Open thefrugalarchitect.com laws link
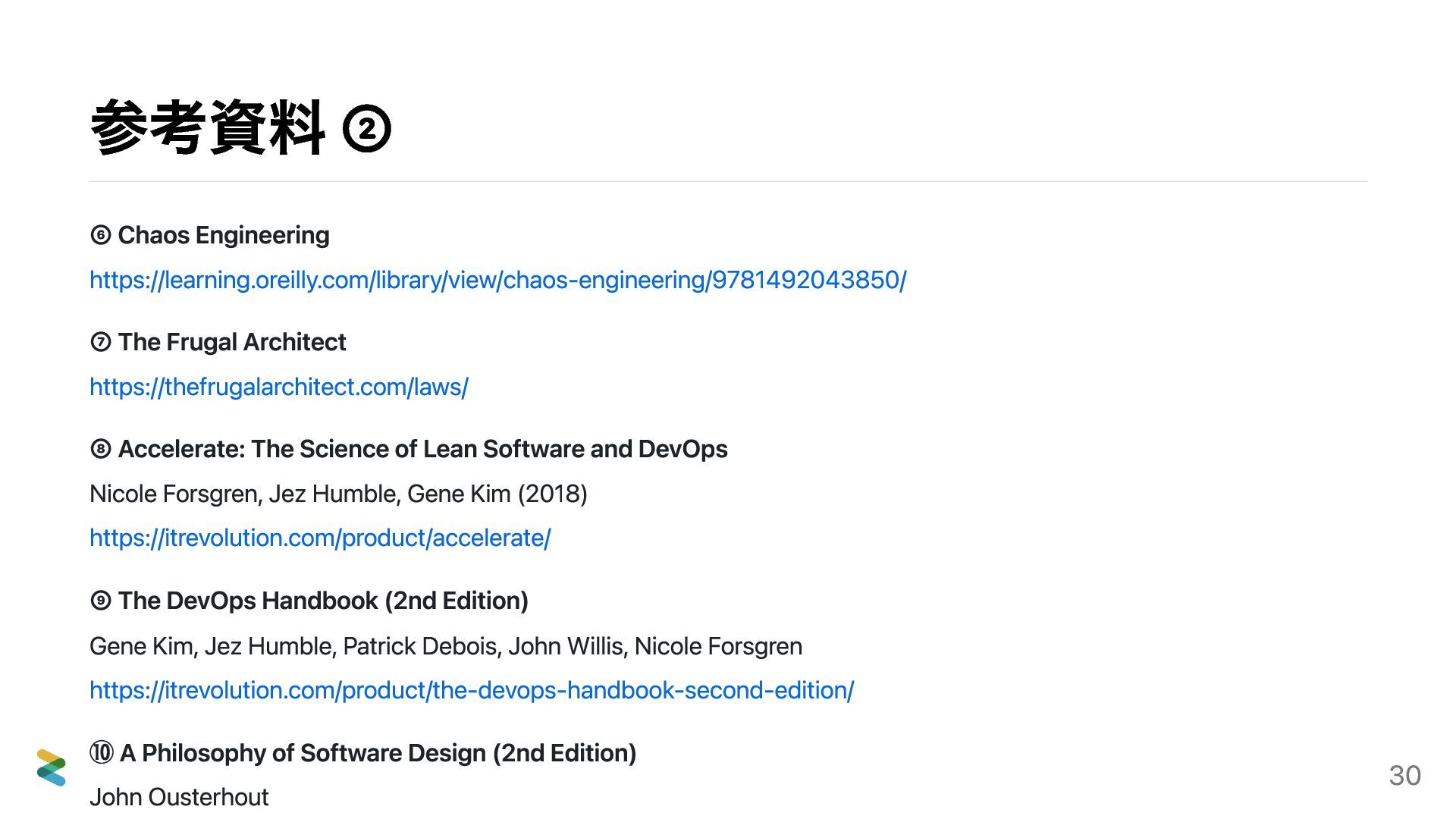The image size is (1456, 819). click(x=278, y=387)
